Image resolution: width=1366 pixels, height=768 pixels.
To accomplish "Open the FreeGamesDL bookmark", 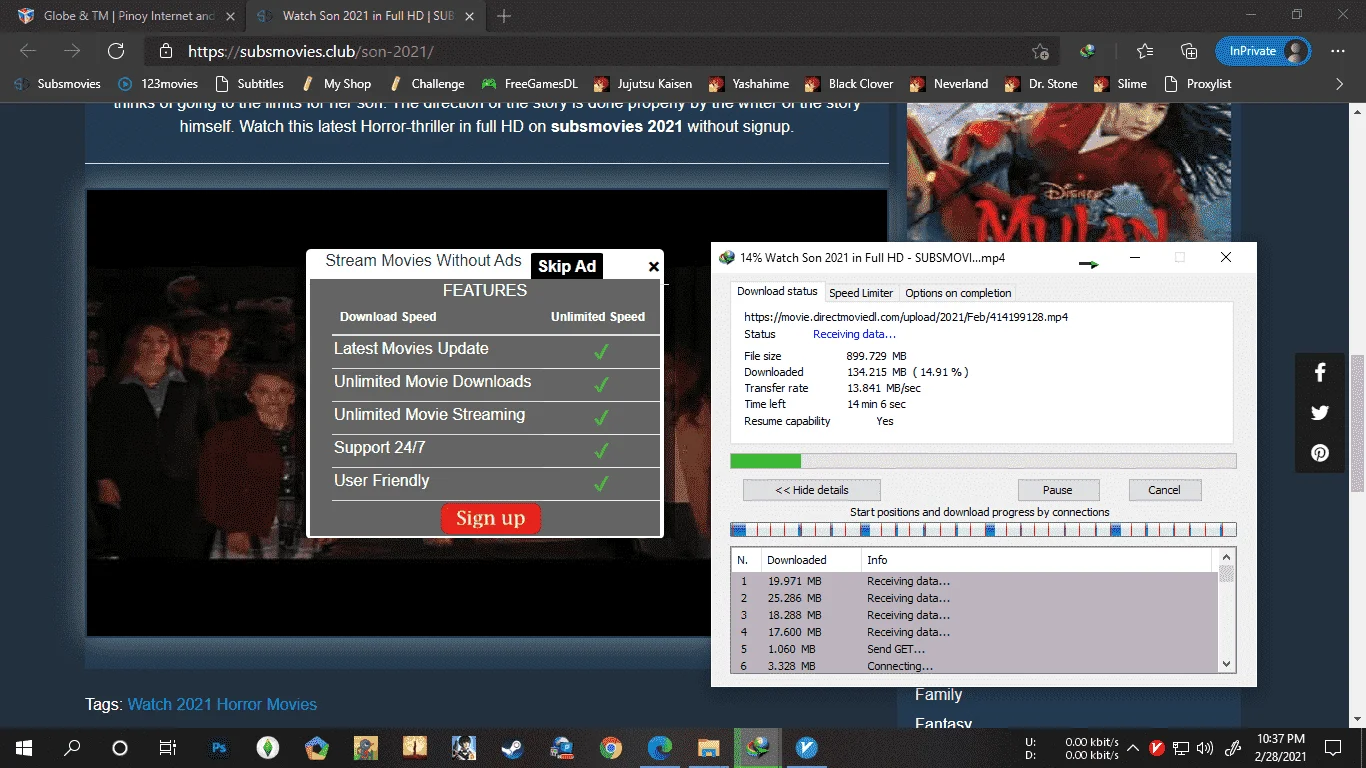I will point(528,84).
